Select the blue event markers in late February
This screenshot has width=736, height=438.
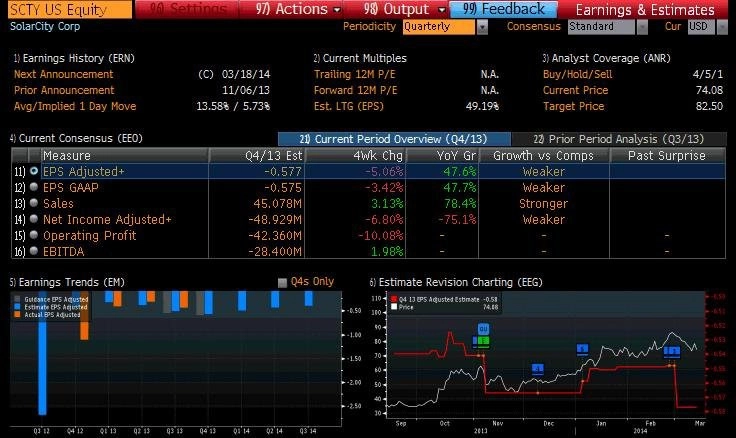coord(672,351)
